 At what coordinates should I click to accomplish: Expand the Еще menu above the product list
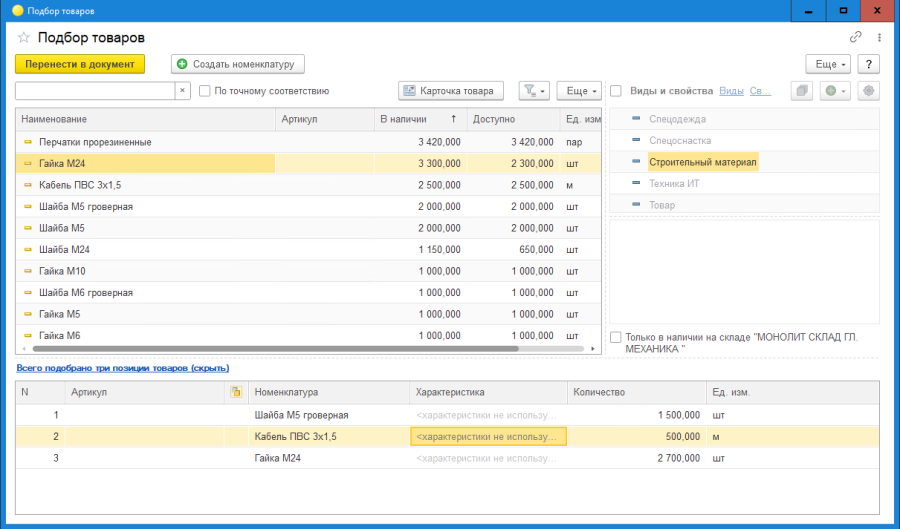pos(578,91)
